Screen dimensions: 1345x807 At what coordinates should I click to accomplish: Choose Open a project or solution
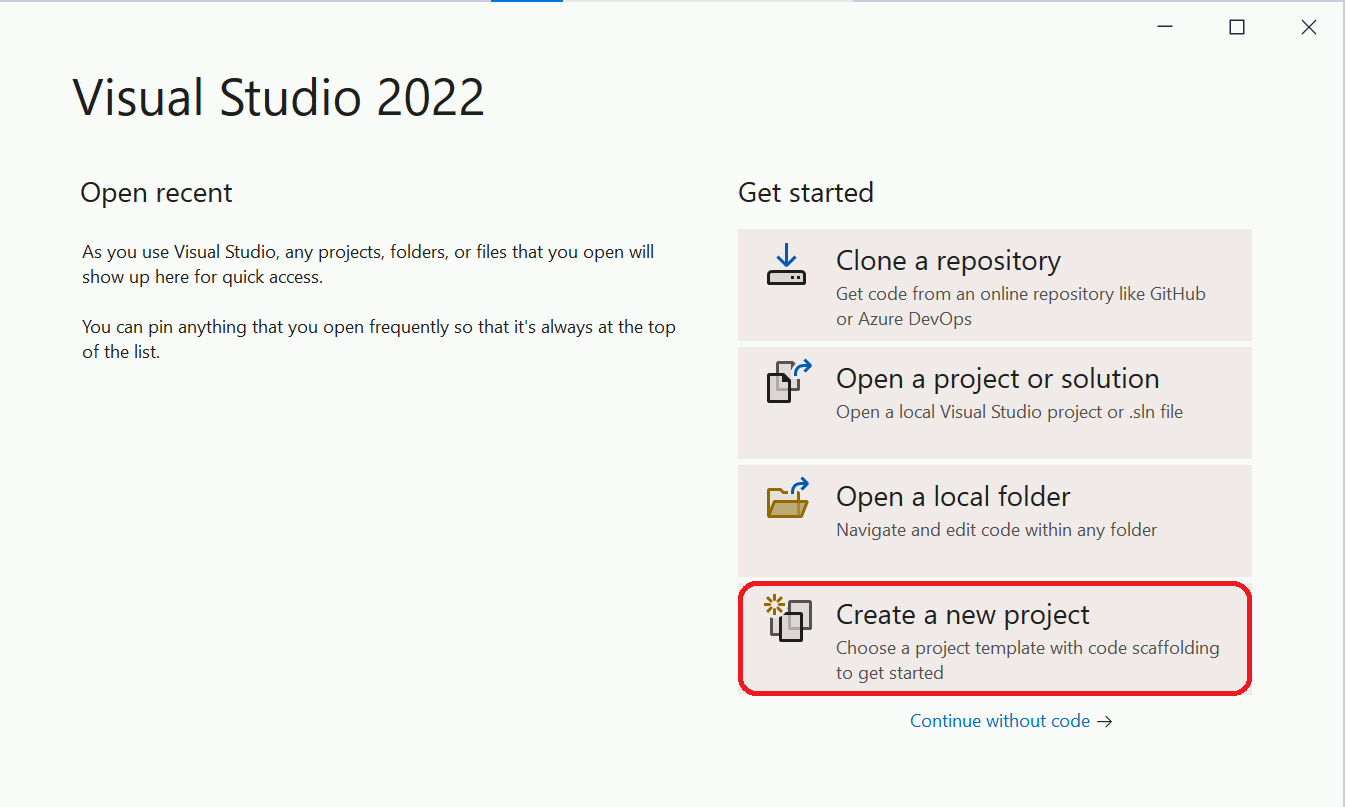[994, 403]
